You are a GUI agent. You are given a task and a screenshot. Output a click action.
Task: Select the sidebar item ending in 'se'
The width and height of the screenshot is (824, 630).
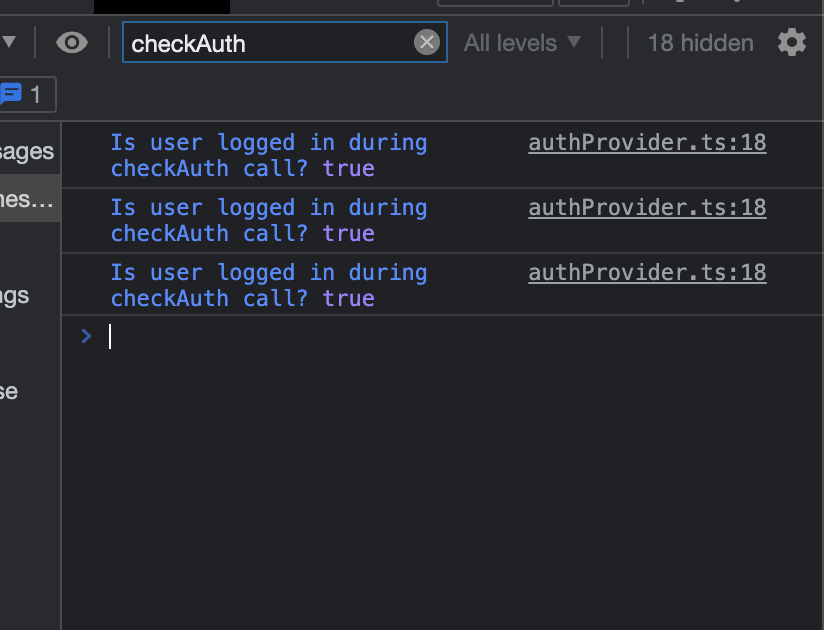click(9, 391)
